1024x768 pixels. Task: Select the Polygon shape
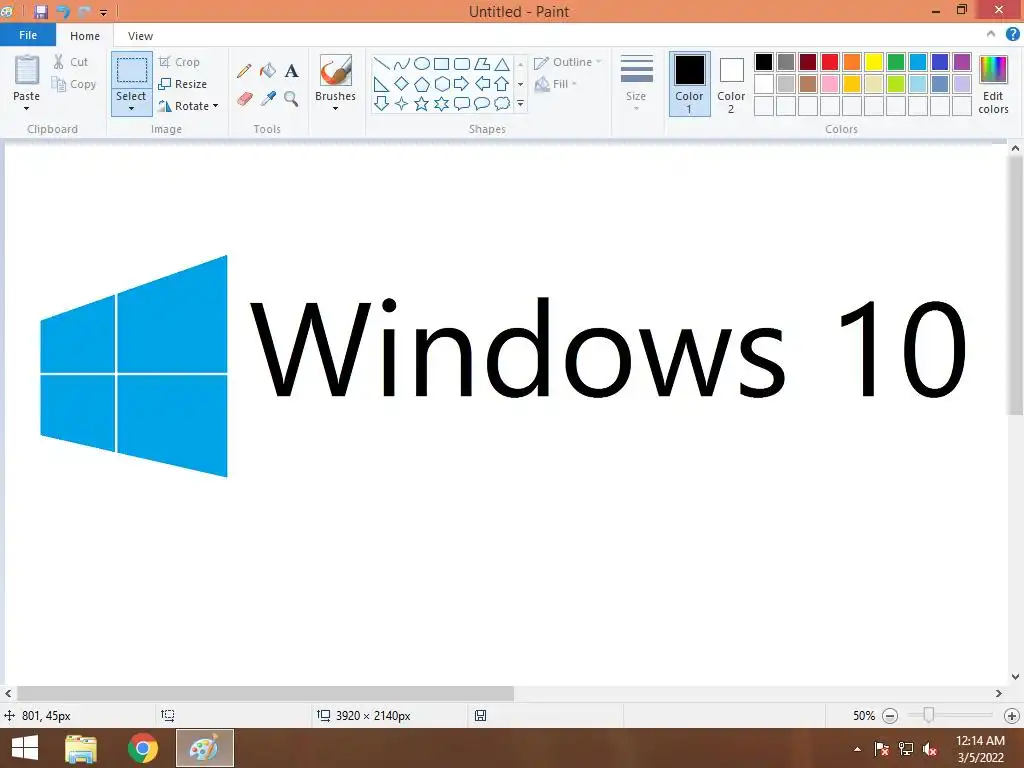482,63
